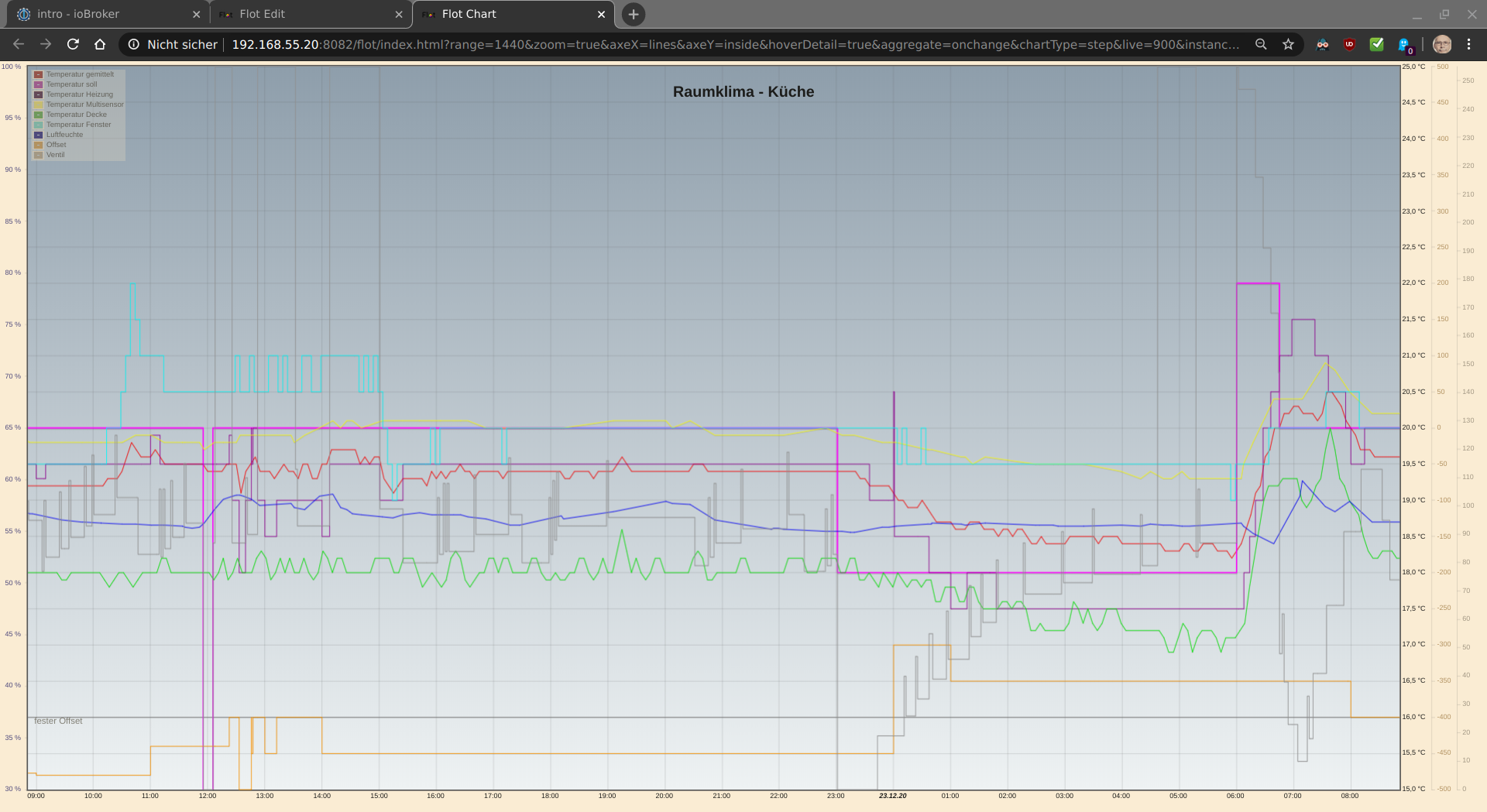The width and height of the screenshot is (1487, 812).
Task: Go back to previous page
Action: [19, 44]
